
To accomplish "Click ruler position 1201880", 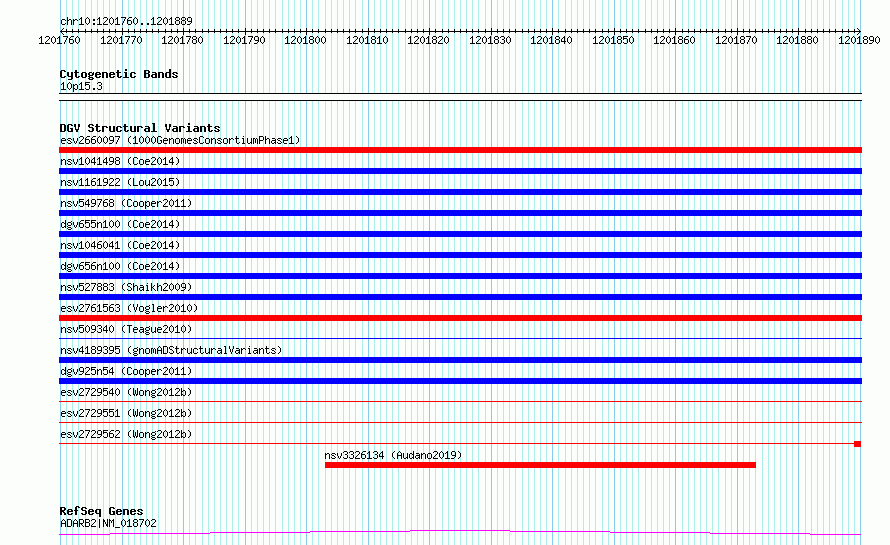I will coord(797,40).
